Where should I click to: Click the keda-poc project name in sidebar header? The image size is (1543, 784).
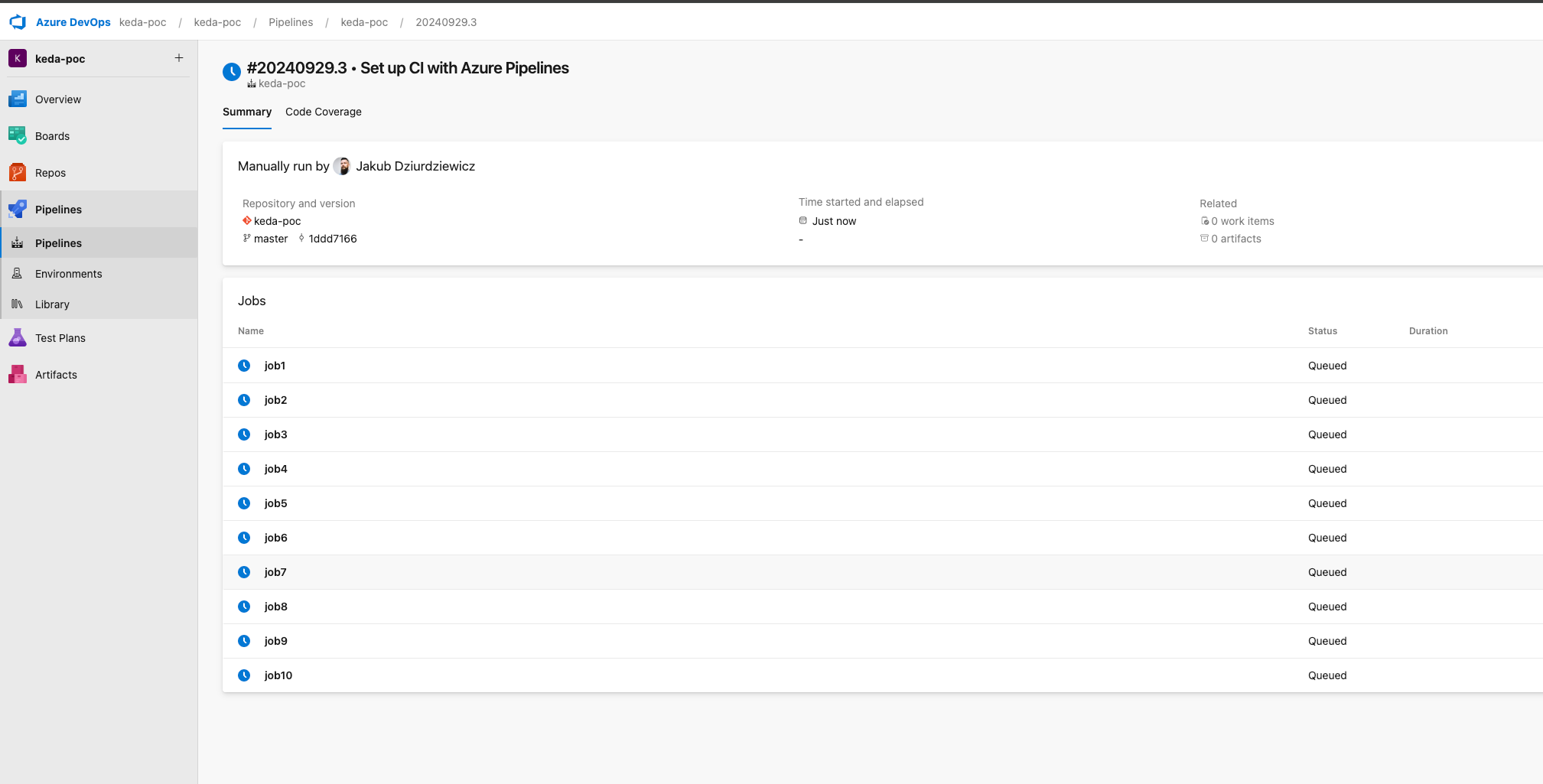tap(60, 59)
